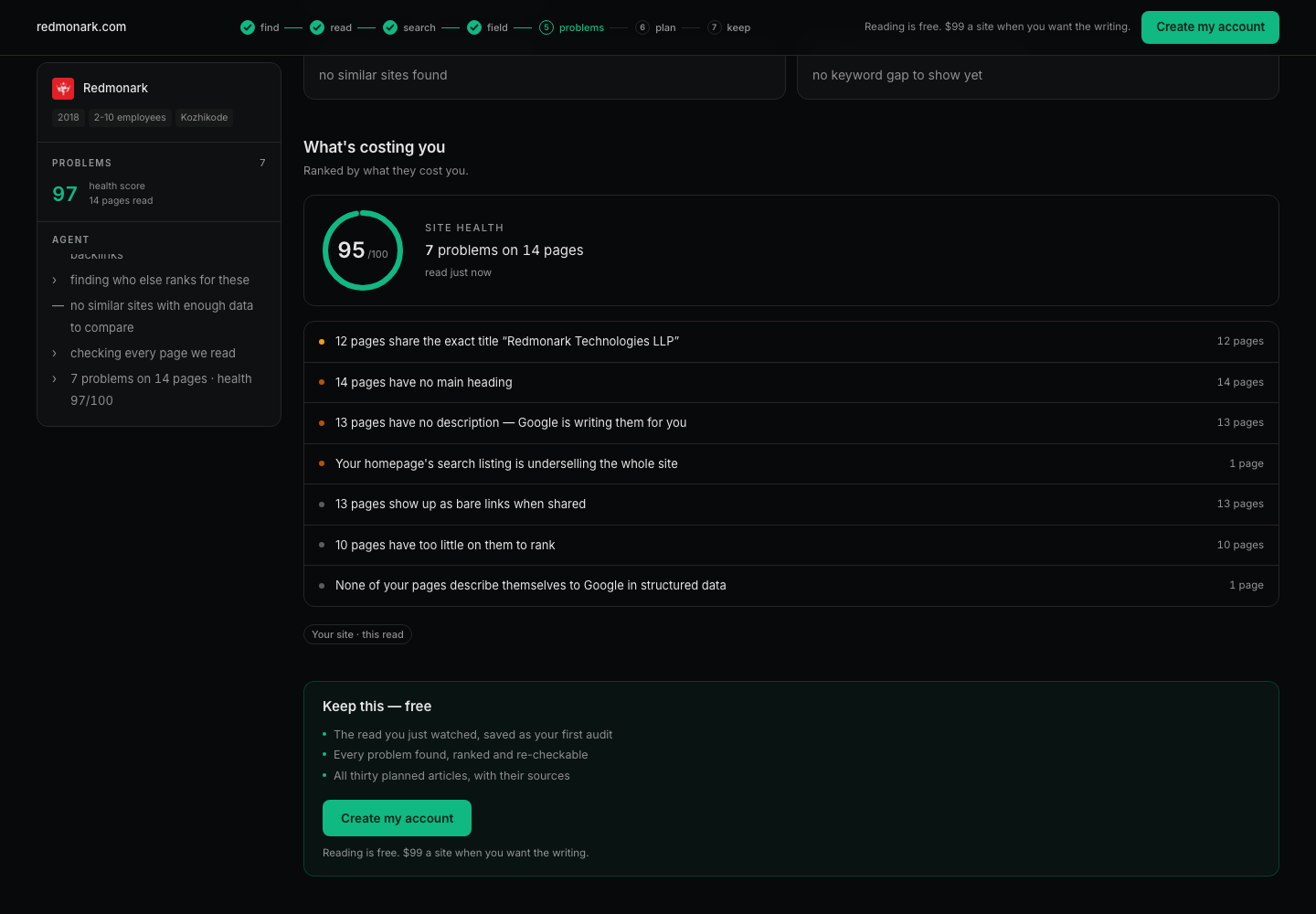The width and height of the screenshot is (1316, 914).
Task: Click the orange dot on the 12 pages title row
Action: pos(322,342)
